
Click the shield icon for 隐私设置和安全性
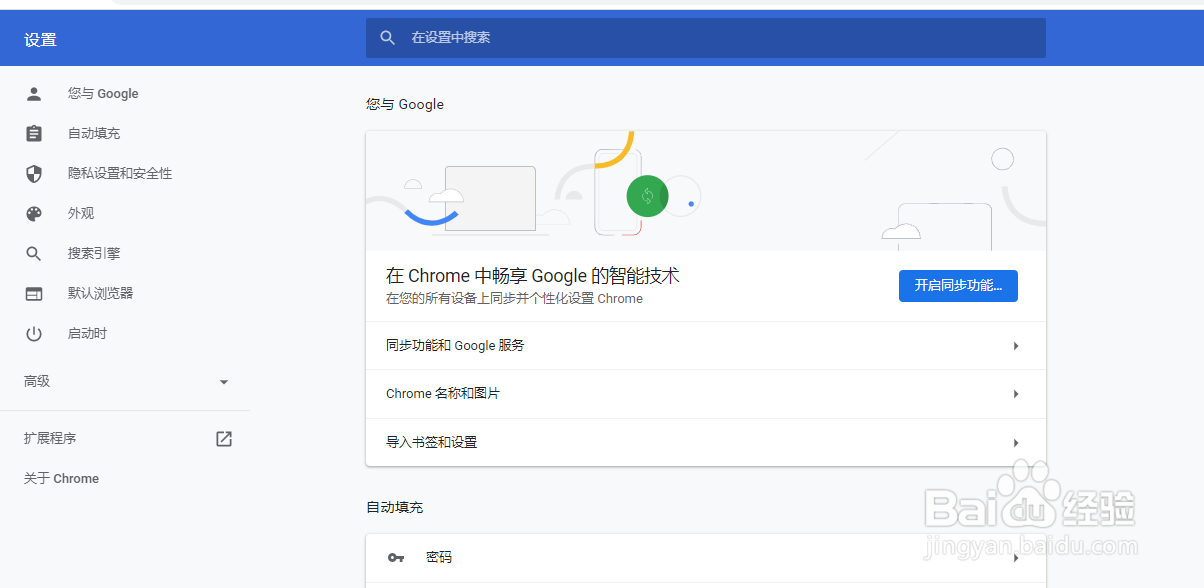coord(34,174)
